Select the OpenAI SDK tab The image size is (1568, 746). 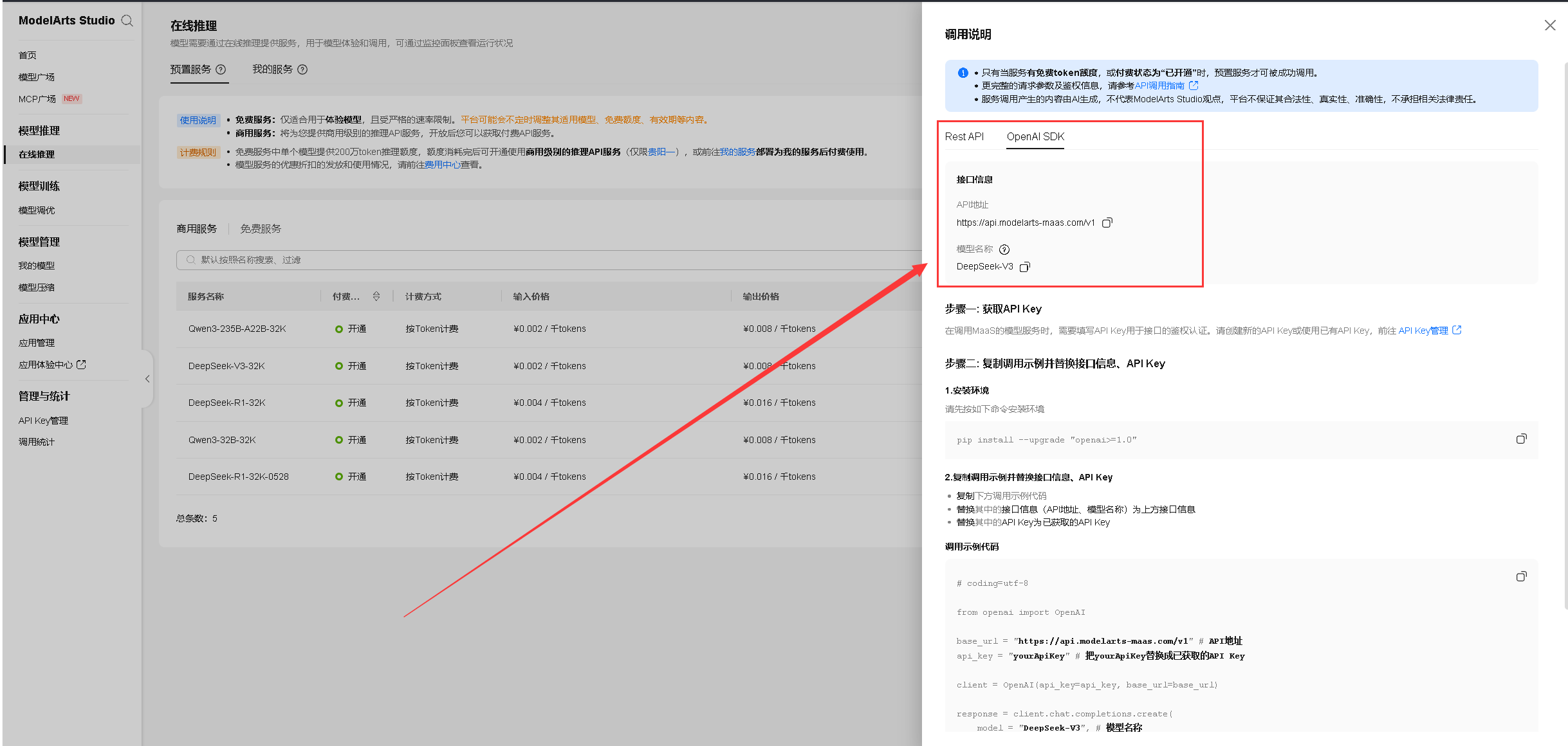click(1035, 136)
